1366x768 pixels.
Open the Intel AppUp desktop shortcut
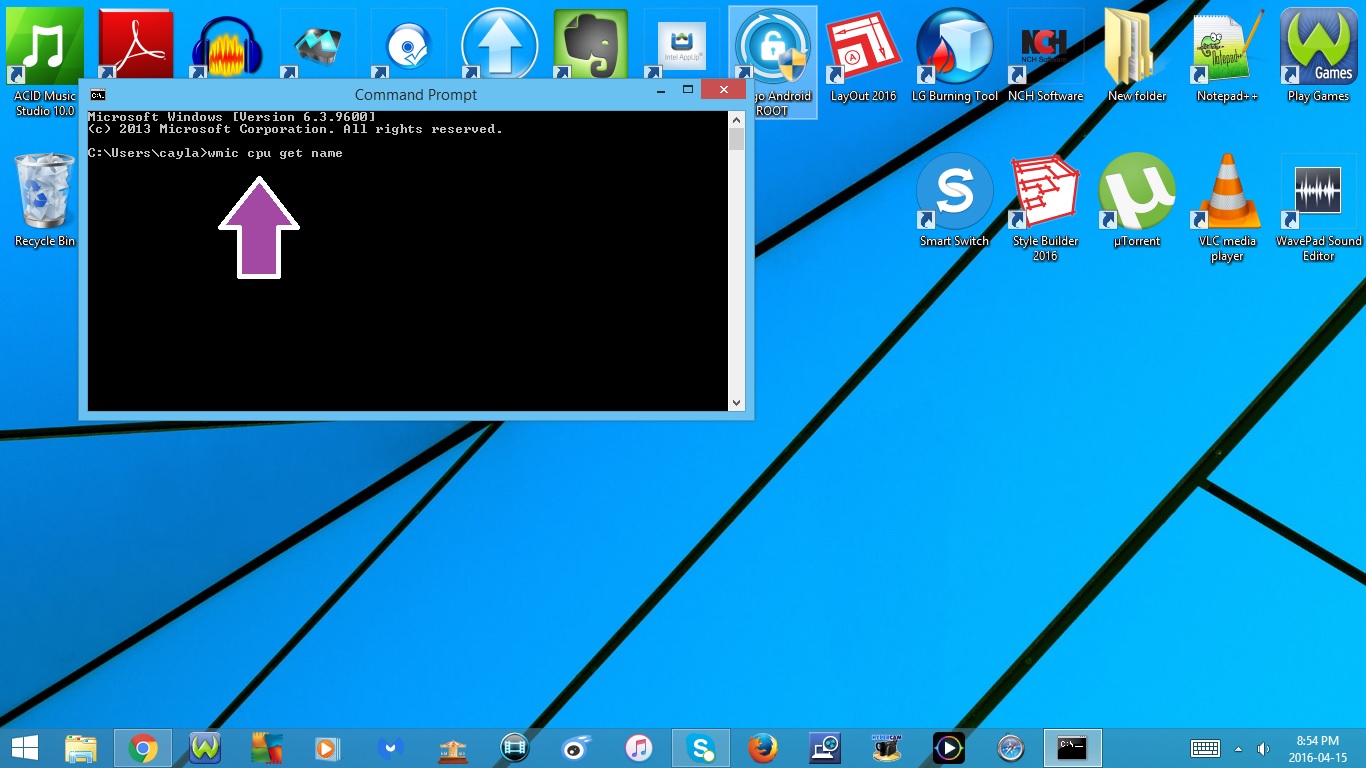click(x=682, y=45)
